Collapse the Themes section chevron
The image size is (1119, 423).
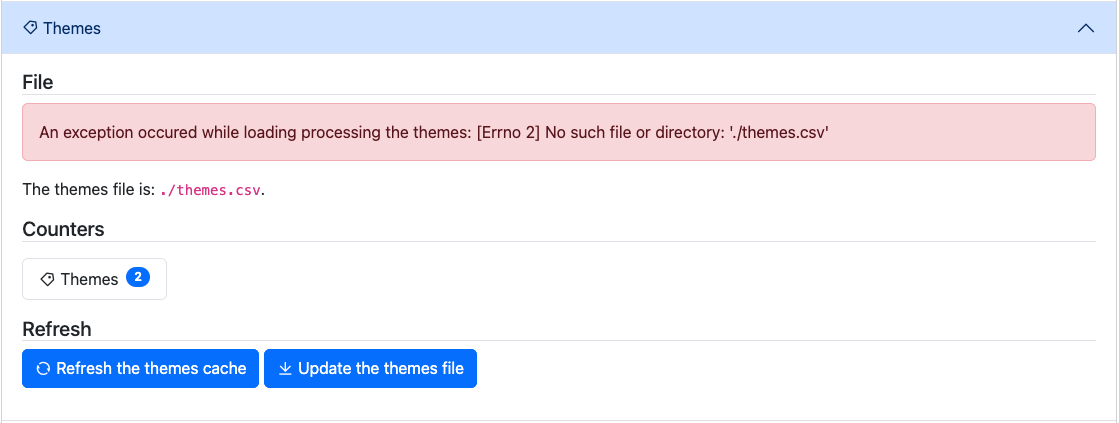[1086, 28]
